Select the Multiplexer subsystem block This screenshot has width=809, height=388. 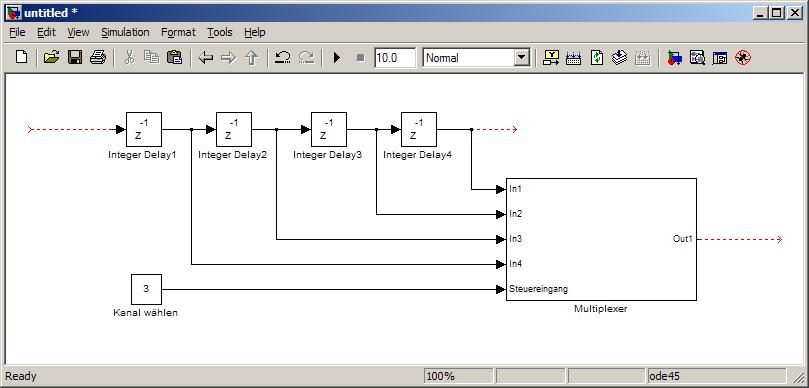click(x=601, y=239)
